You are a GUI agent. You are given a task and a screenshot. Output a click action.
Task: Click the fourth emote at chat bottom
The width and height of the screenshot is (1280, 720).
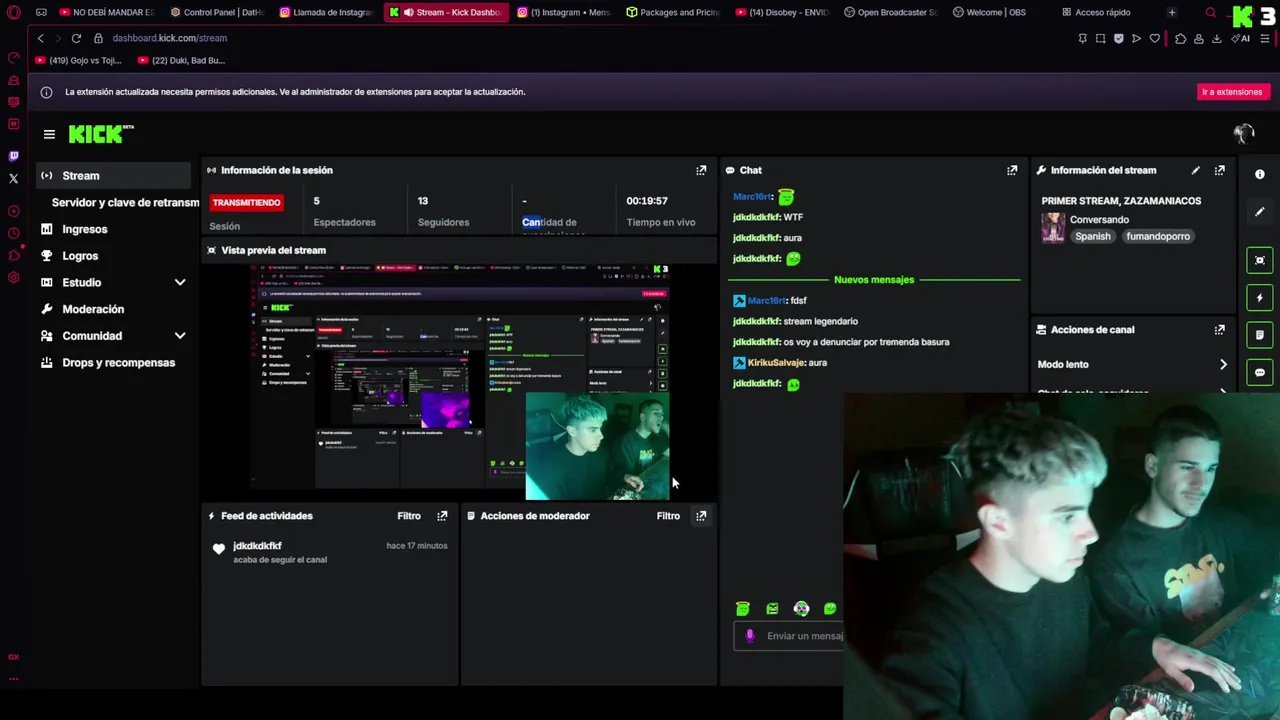830,608
